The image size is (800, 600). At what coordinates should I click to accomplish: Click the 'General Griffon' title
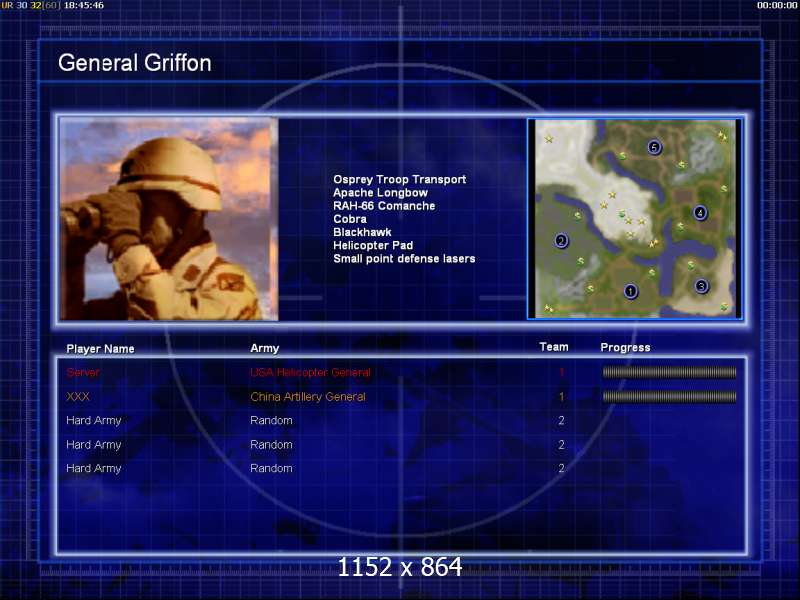[135, 63]
